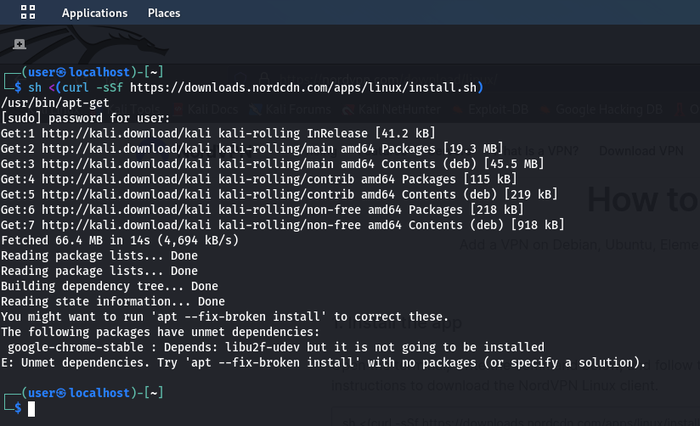This screenshot has height=426, width=700.
Task: Click the '[41.2 kB]' size value
Action: (x=405, y=133)
